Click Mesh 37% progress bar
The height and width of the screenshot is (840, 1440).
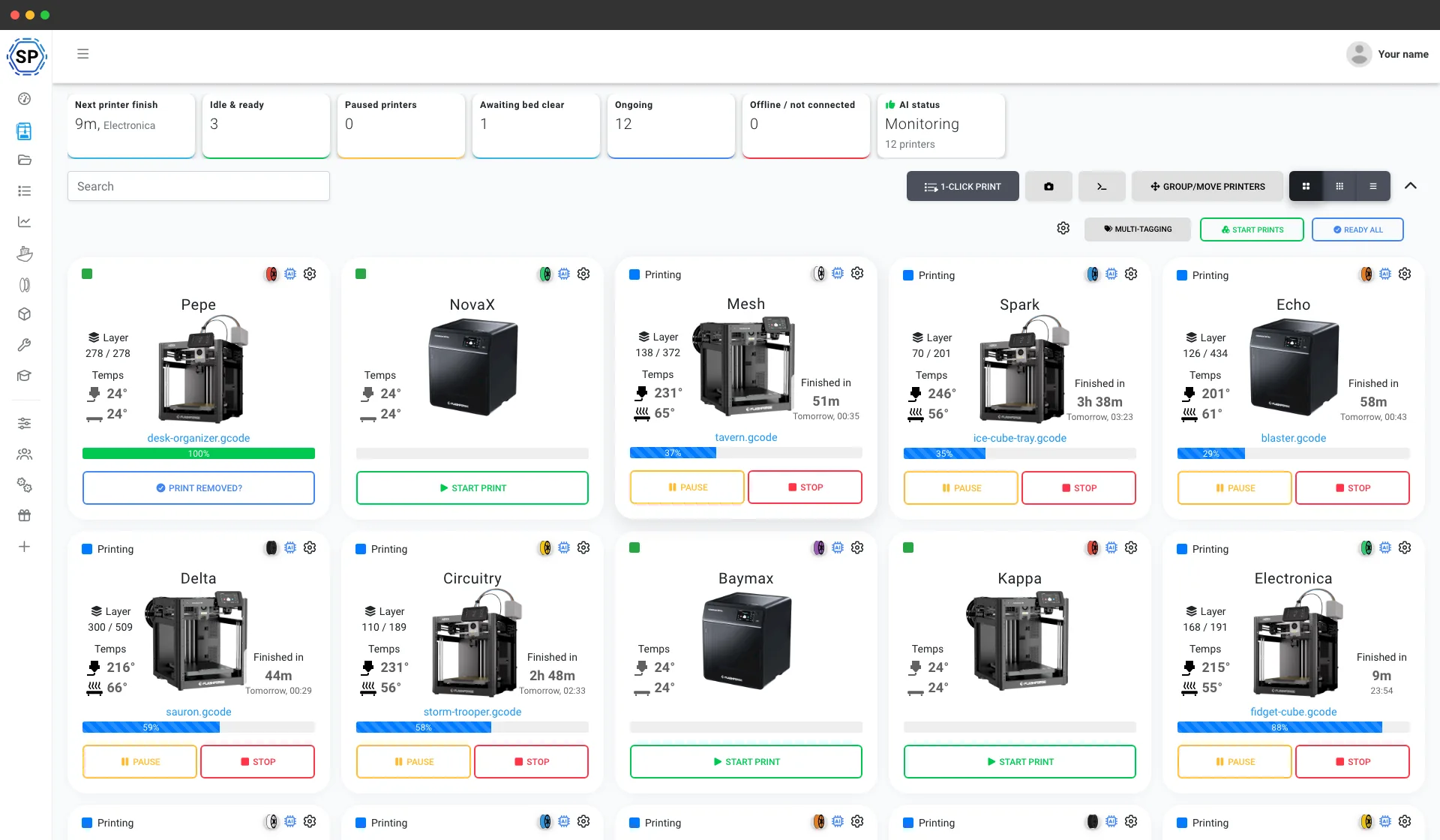click(746, 453)
